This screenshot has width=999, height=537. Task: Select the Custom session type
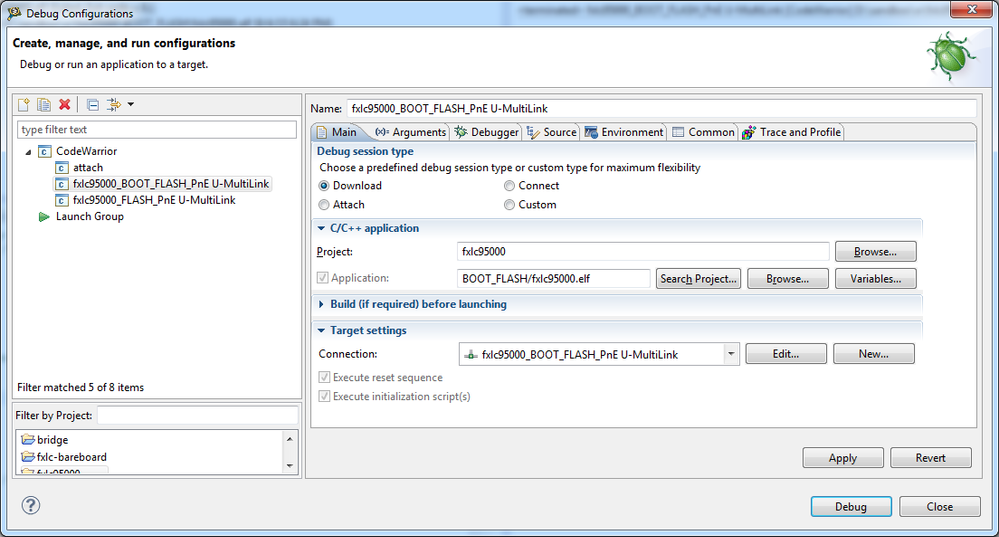pyautogui.click(x=509, y=204)
